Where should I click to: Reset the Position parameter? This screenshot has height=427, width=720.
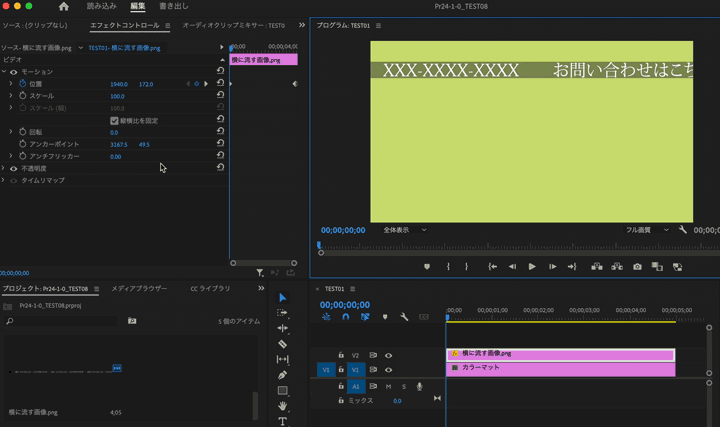(x=220, y=83)
